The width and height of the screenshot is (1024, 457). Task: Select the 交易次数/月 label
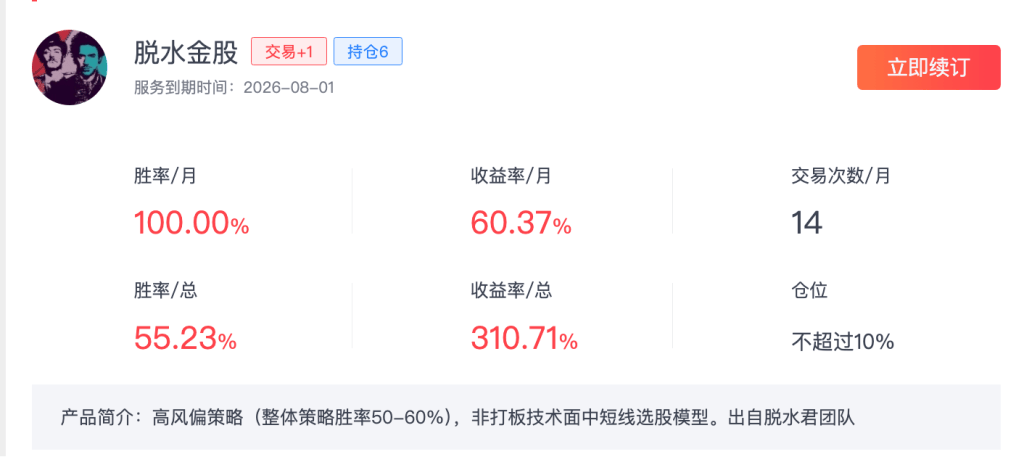pyautogui.click(x=841, y=176)
